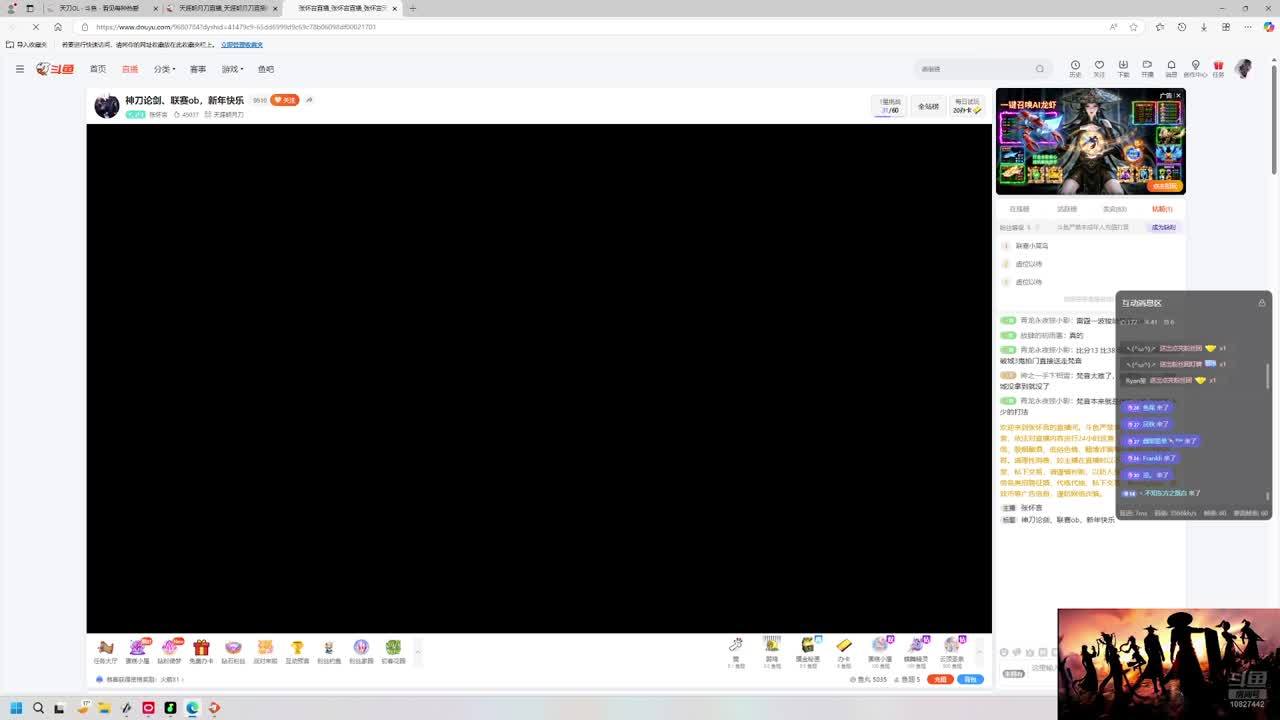Toggle the orange 关注 follow button
This screenshot has height=720, width=1280.
coord(285,100)
